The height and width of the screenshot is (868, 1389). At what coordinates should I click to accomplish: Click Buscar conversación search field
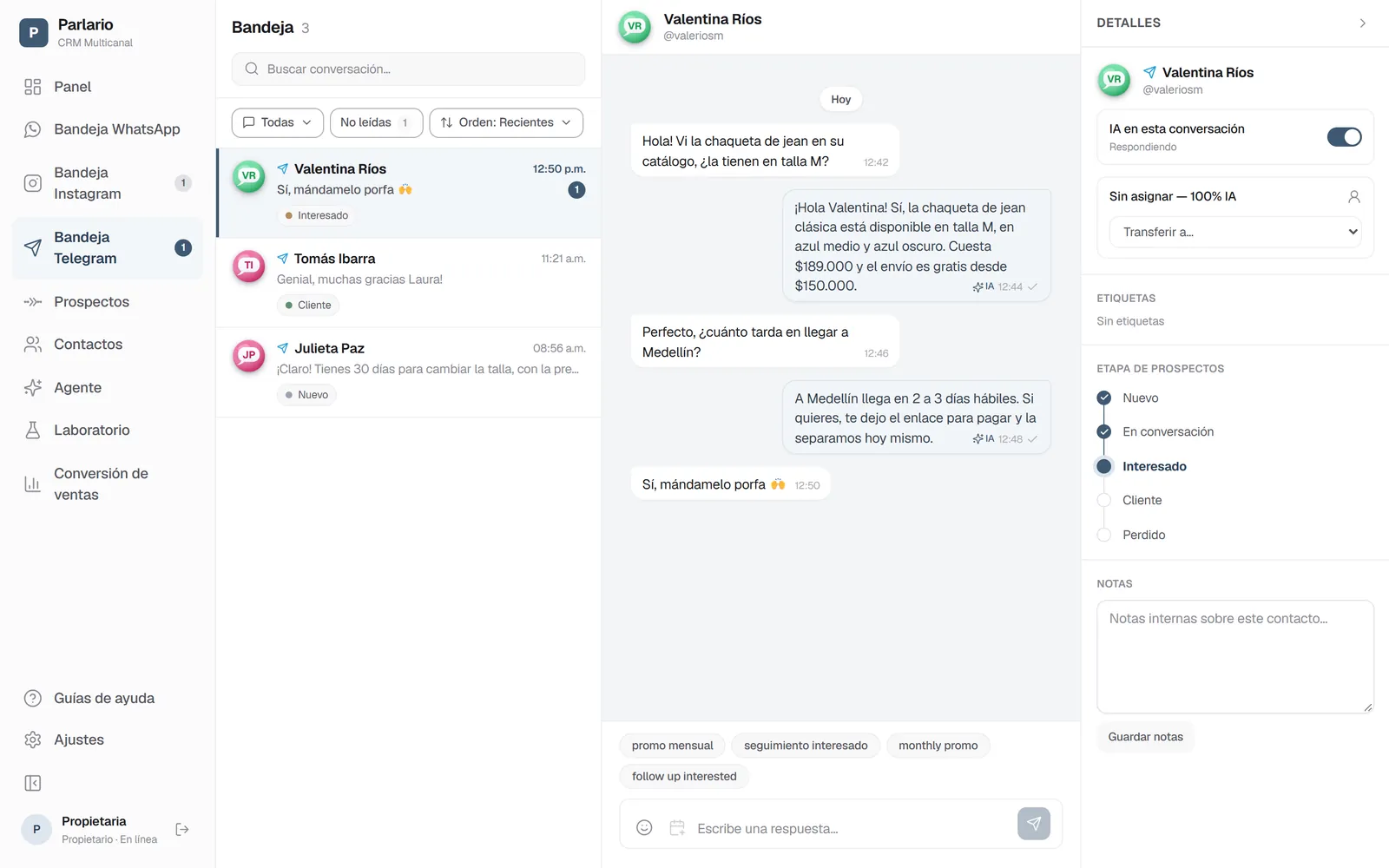point(408,69)
